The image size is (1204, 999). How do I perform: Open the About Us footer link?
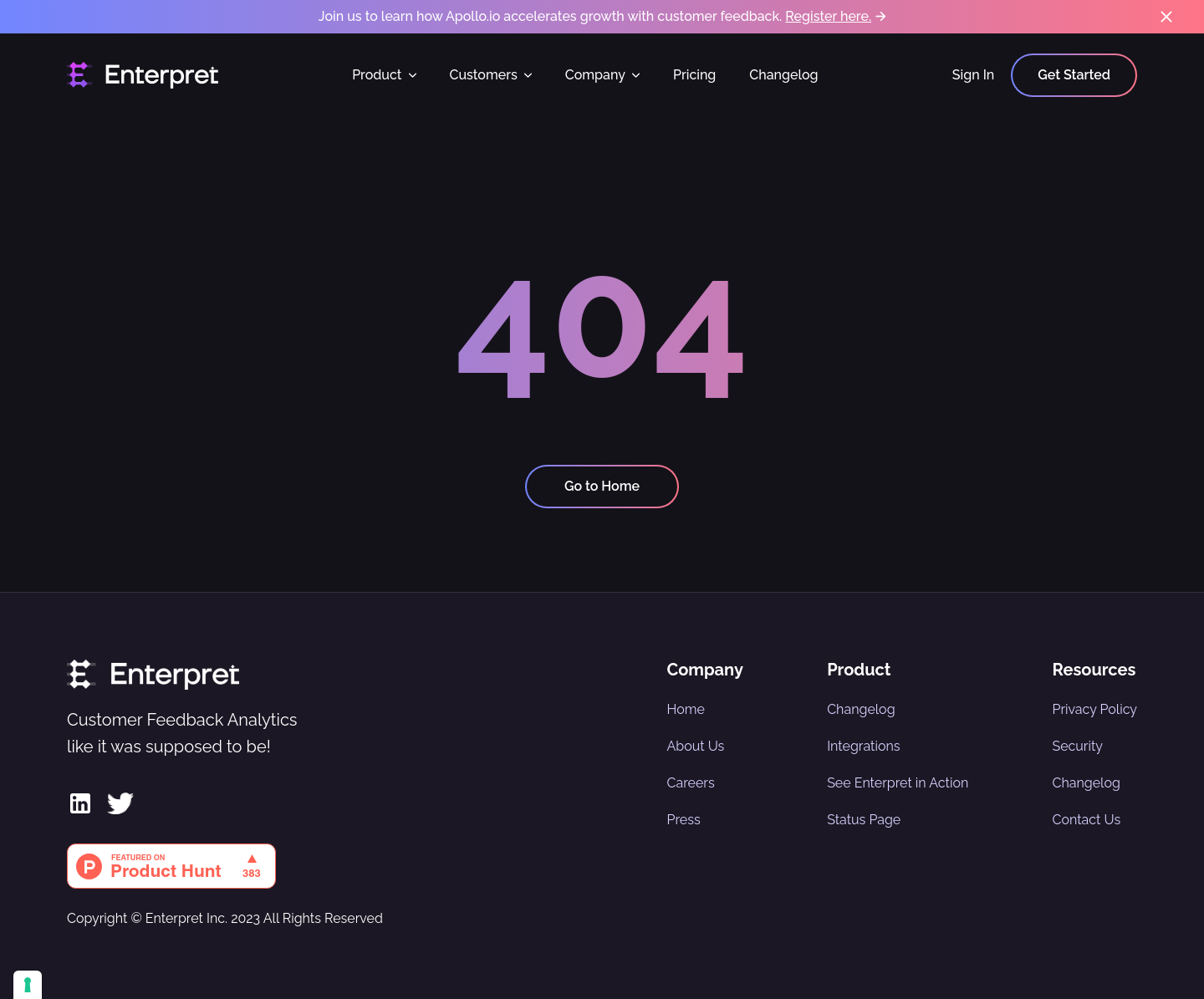pyautogui.click(x=696, y=746)
